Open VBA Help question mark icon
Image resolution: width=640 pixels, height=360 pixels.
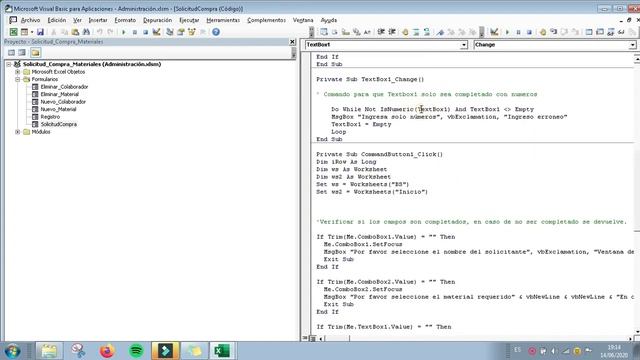216,32
